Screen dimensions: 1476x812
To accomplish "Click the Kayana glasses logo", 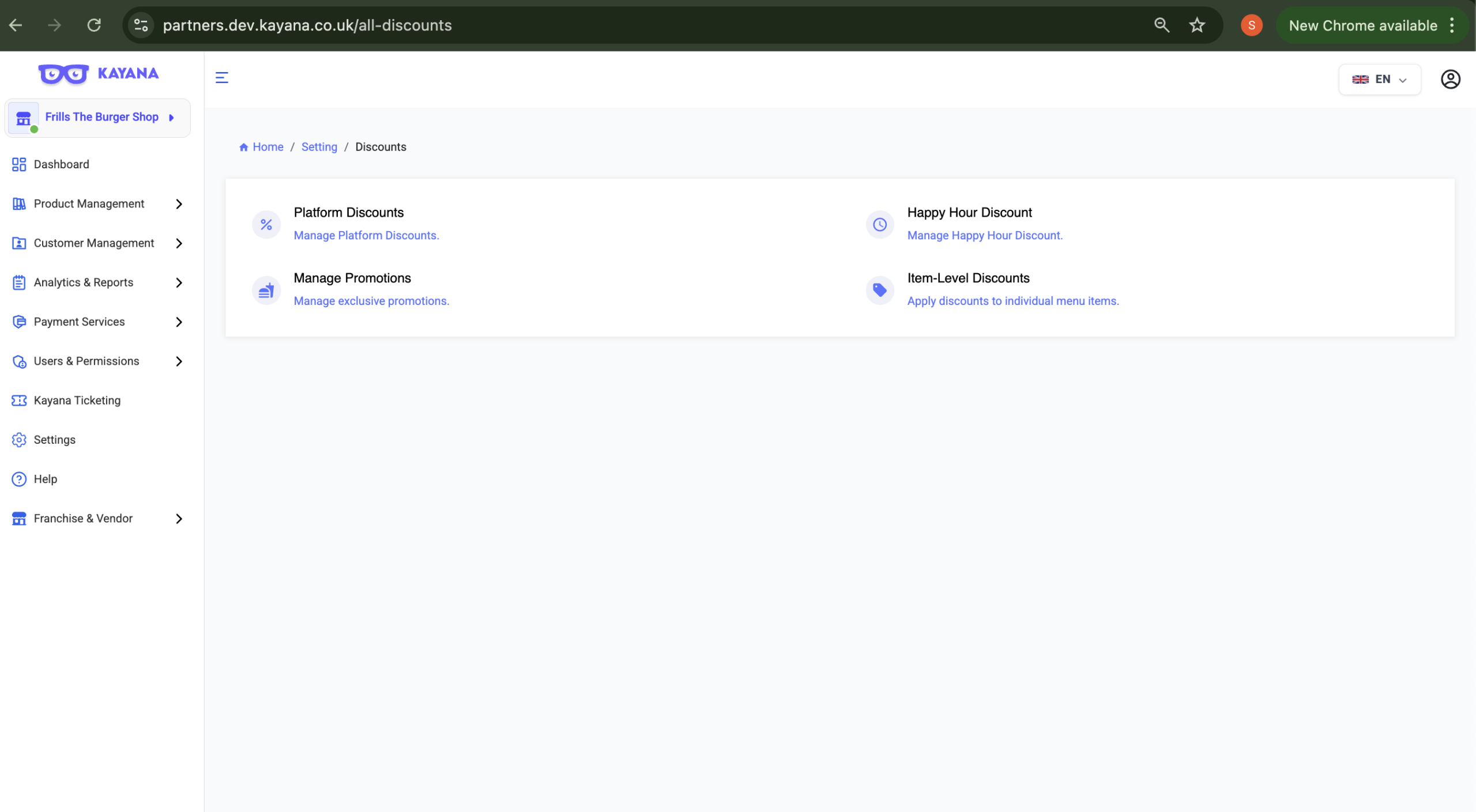I will coord(63,74).
